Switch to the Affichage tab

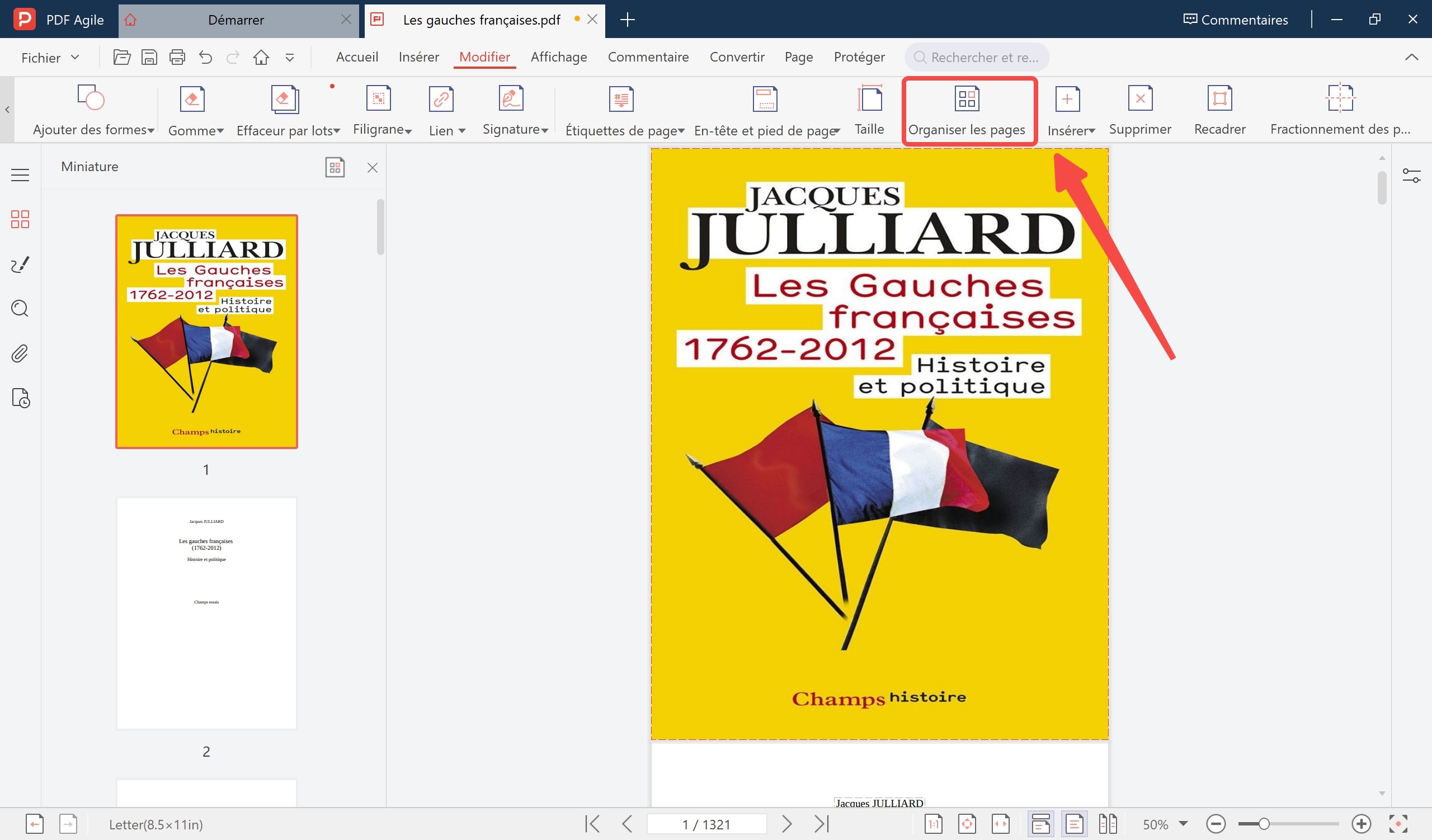559,57
